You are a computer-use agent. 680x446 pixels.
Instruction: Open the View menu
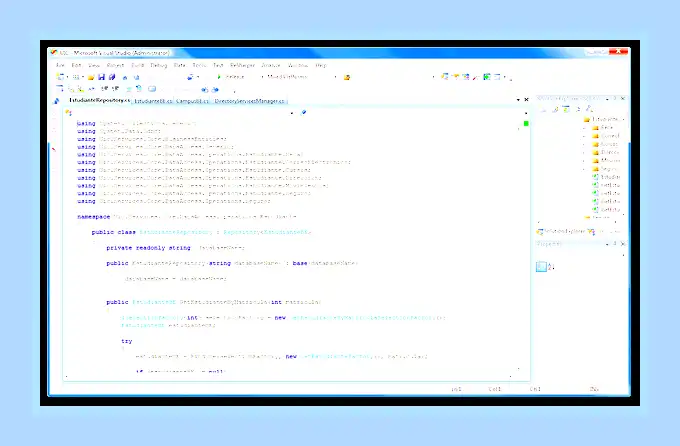94,65
